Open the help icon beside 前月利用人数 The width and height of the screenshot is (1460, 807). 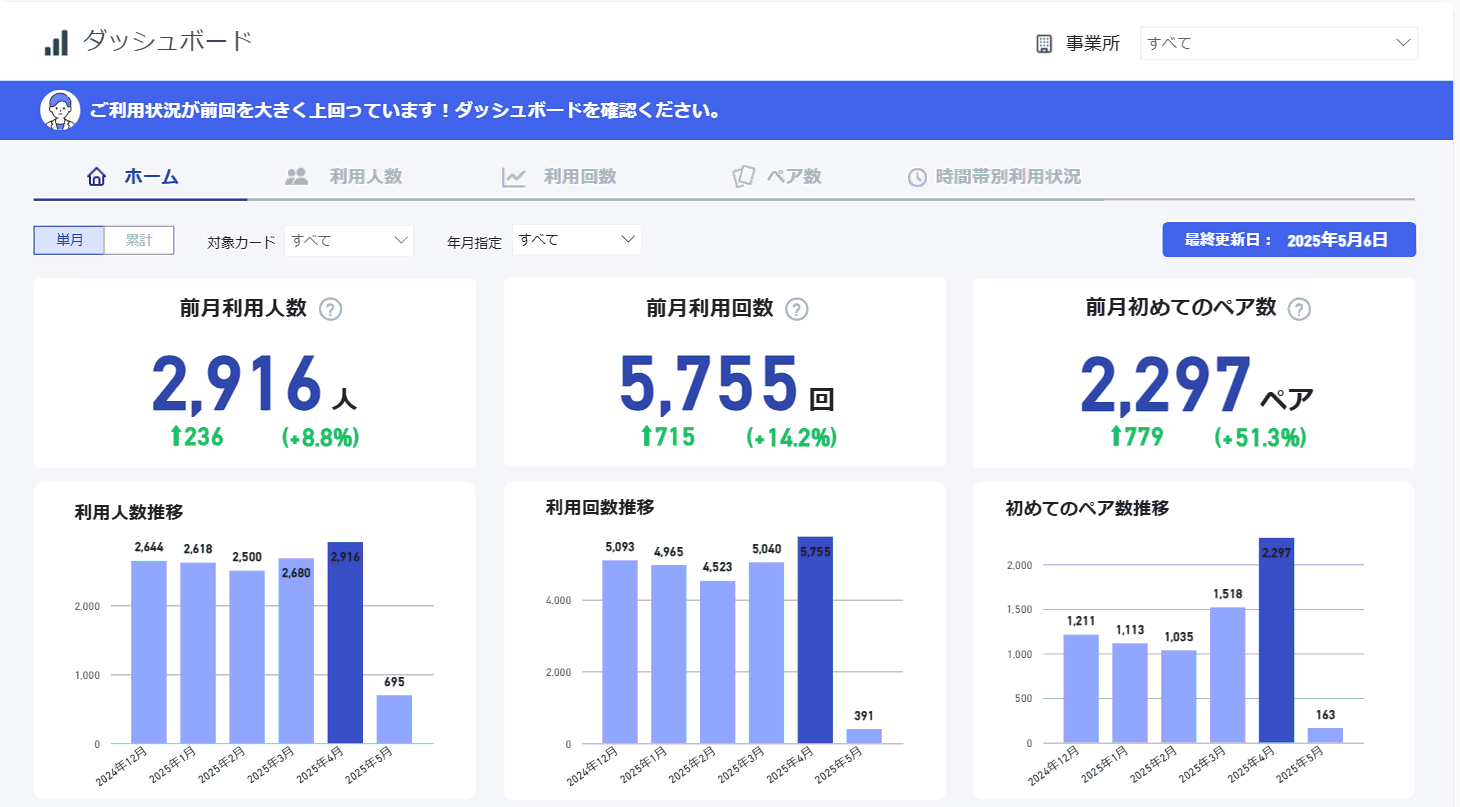[331, 310]
